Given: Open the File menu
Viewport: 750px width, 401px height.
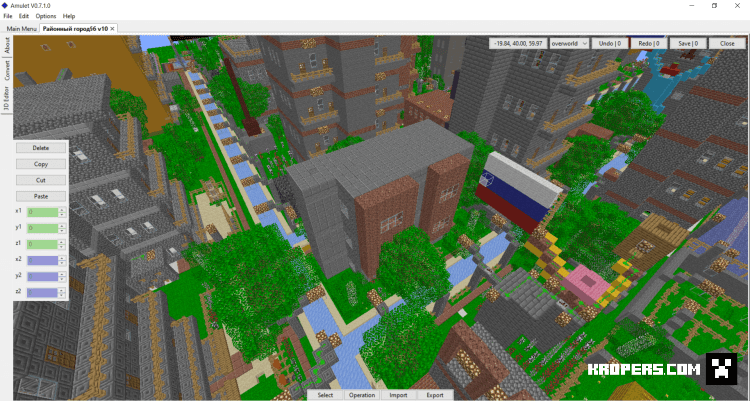Looking at the screenshot, I should [8, 16].
